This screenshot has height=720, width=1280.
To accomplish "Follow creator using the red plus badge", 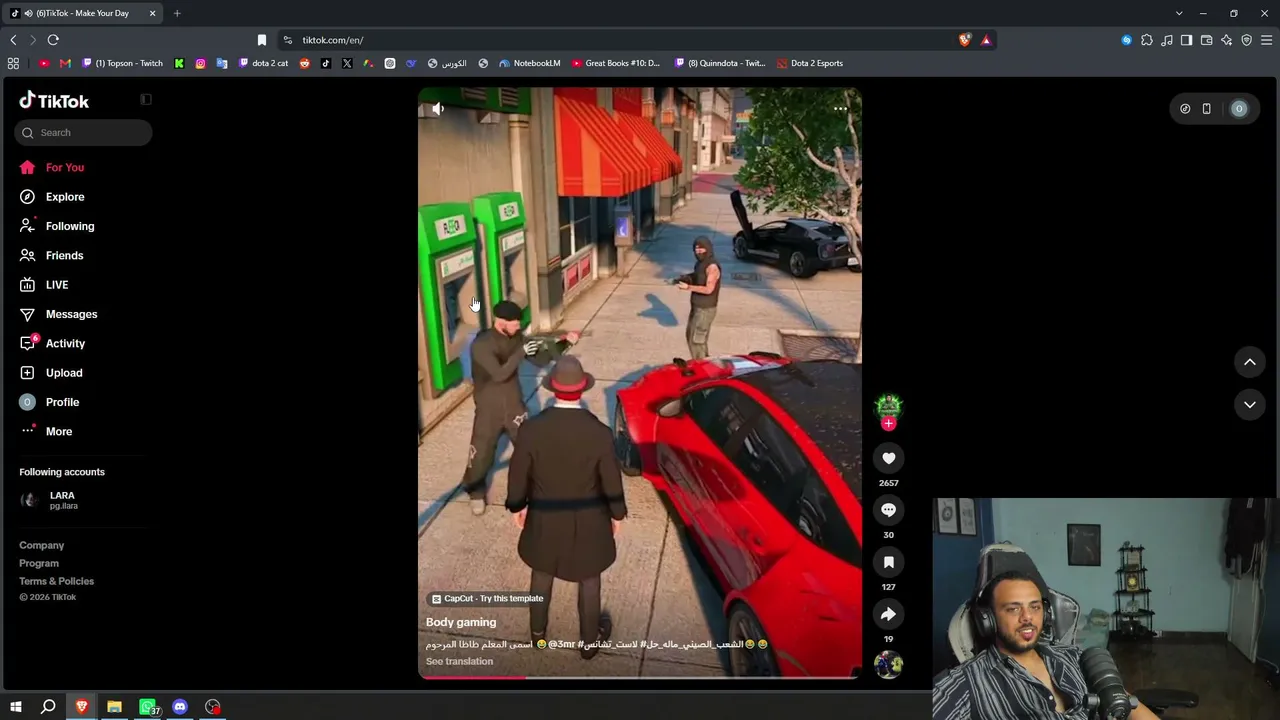I will (x=888, y=423).
